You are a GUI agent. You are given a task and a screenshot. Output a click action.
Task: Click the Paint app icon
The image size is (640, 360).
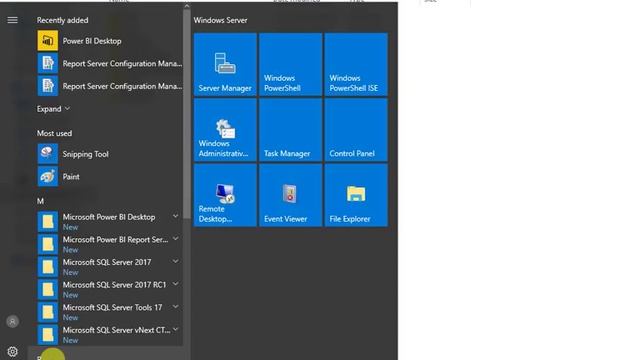pyautogui.click(x=48, y=177)
